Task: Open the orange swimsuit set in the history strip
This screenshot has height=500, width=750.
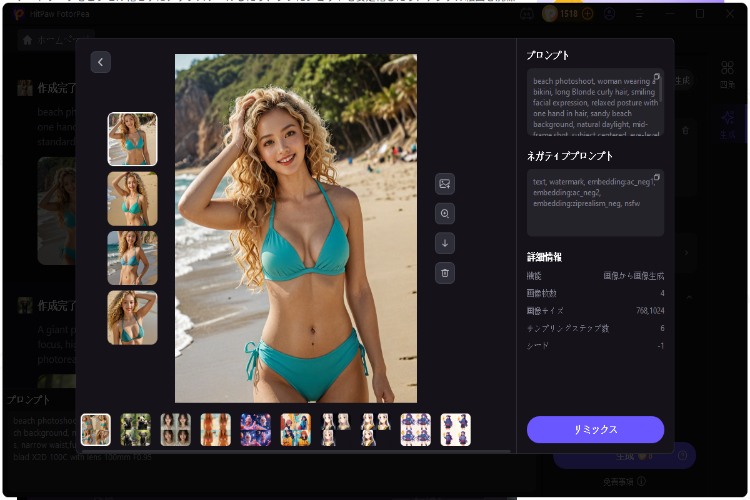Action: [216, 430]
